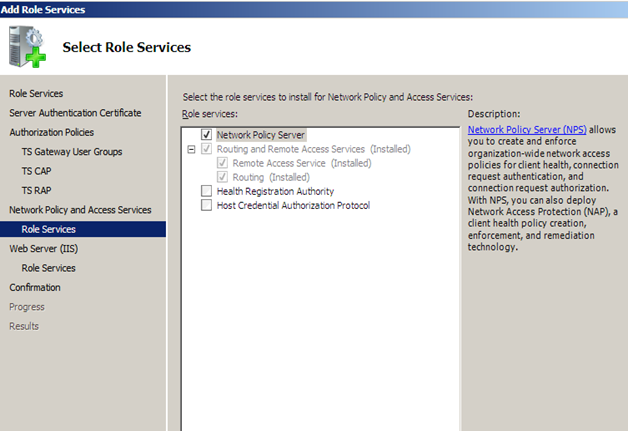
Task: Select Authorization Policies in sidebar
Action: [50, 132]
